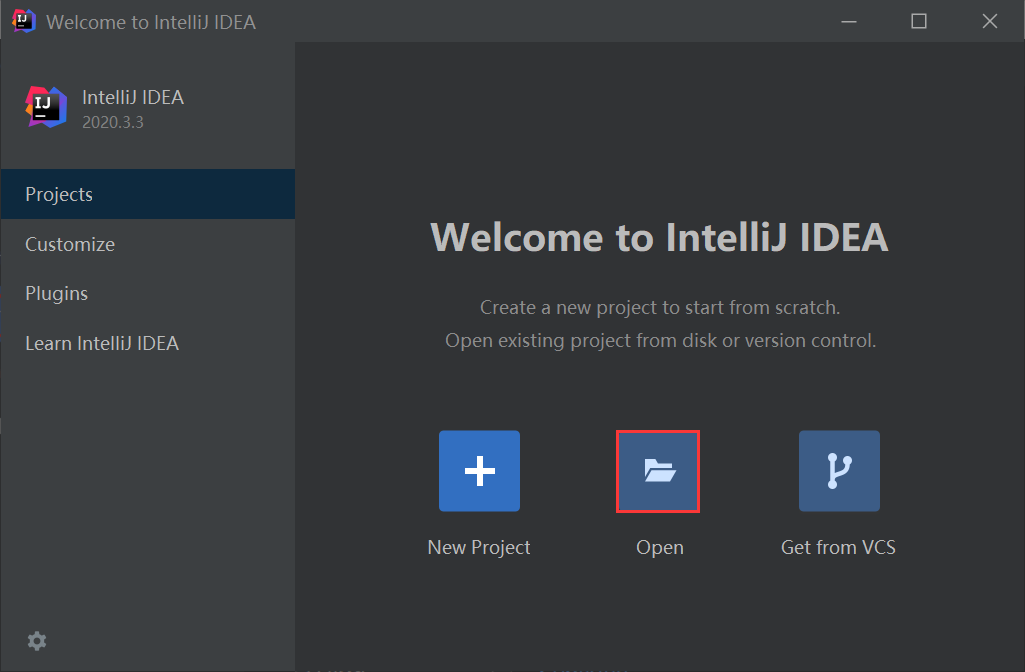
Task: Maximize the welcome window
Action: coord(919,21)
